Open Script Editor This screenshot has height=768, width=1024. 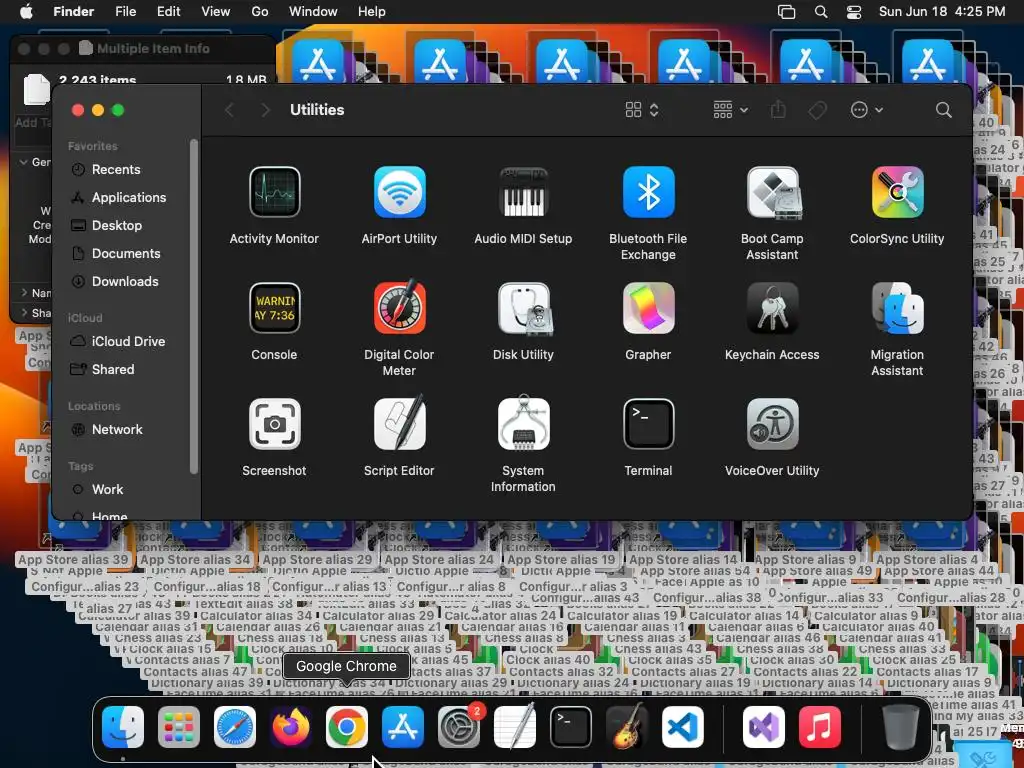[399, 423]
